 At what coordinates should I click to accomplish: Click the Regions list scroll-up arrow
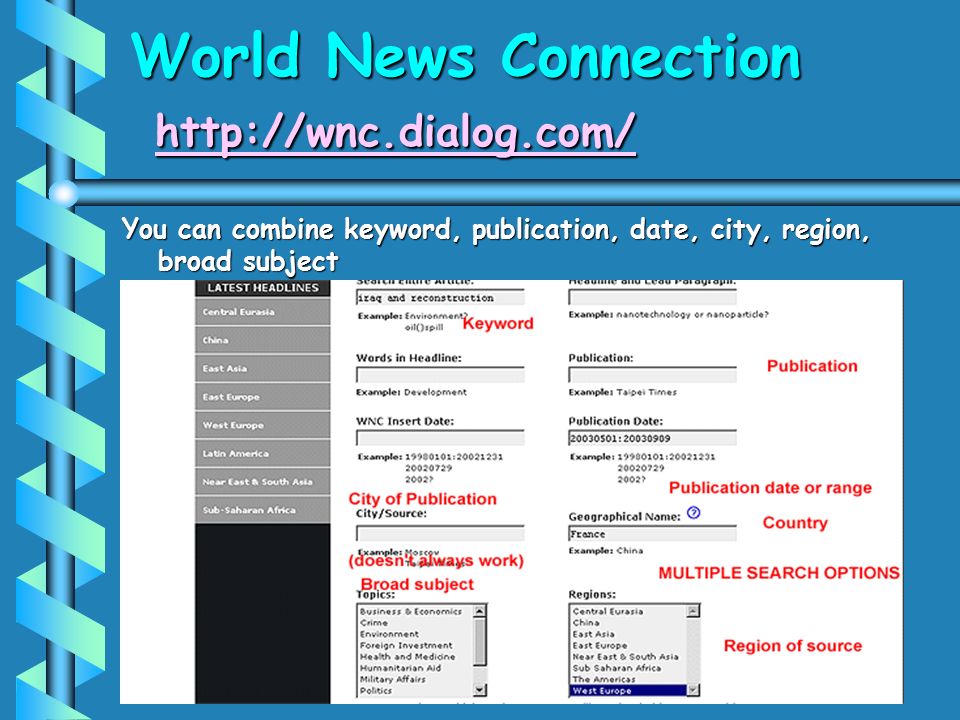pos(693,610)
